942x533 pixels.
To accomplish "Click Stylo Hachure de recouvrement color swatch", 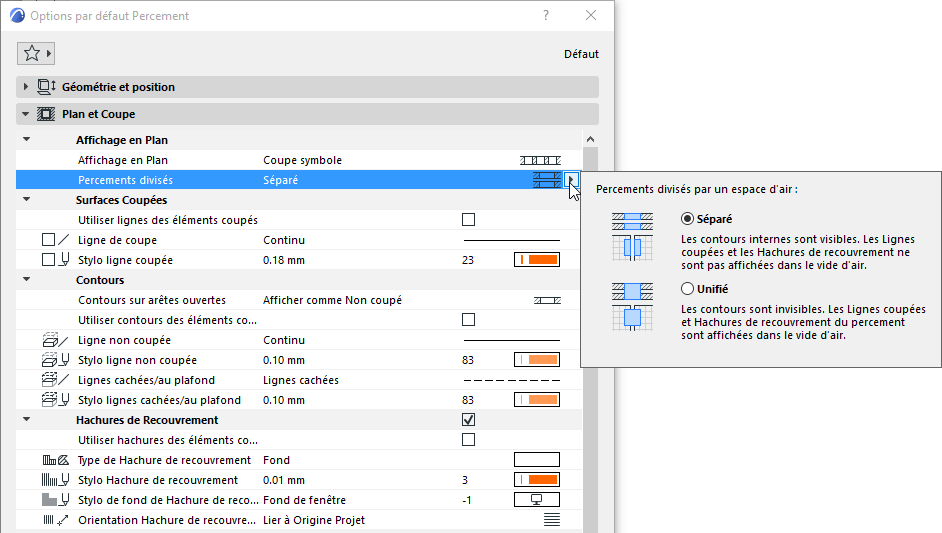I will tap(537, 480).
